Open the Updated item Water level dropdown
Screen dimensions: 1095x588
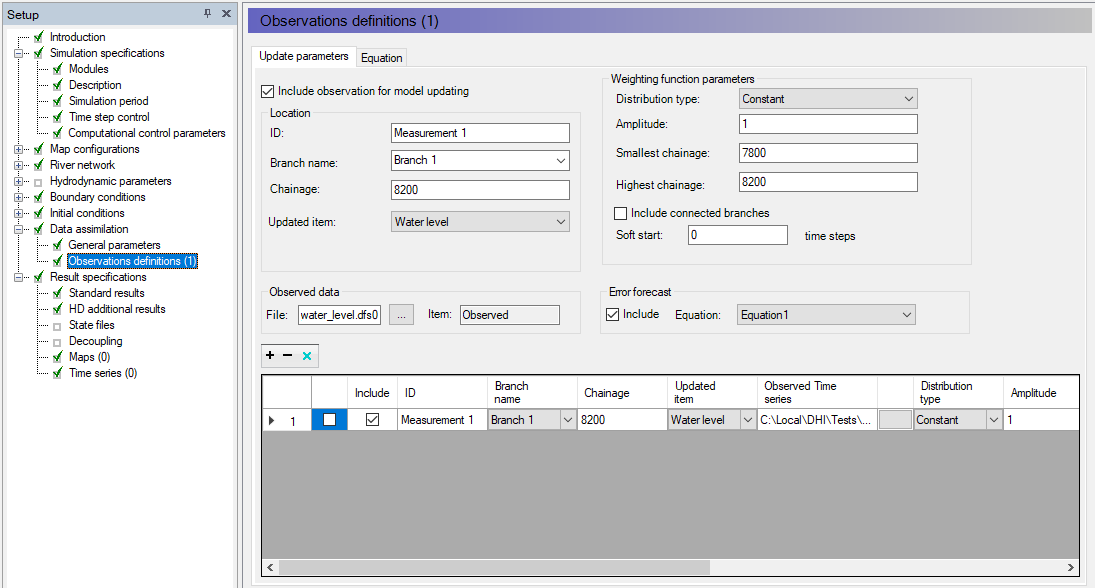[x=561, y=222]
